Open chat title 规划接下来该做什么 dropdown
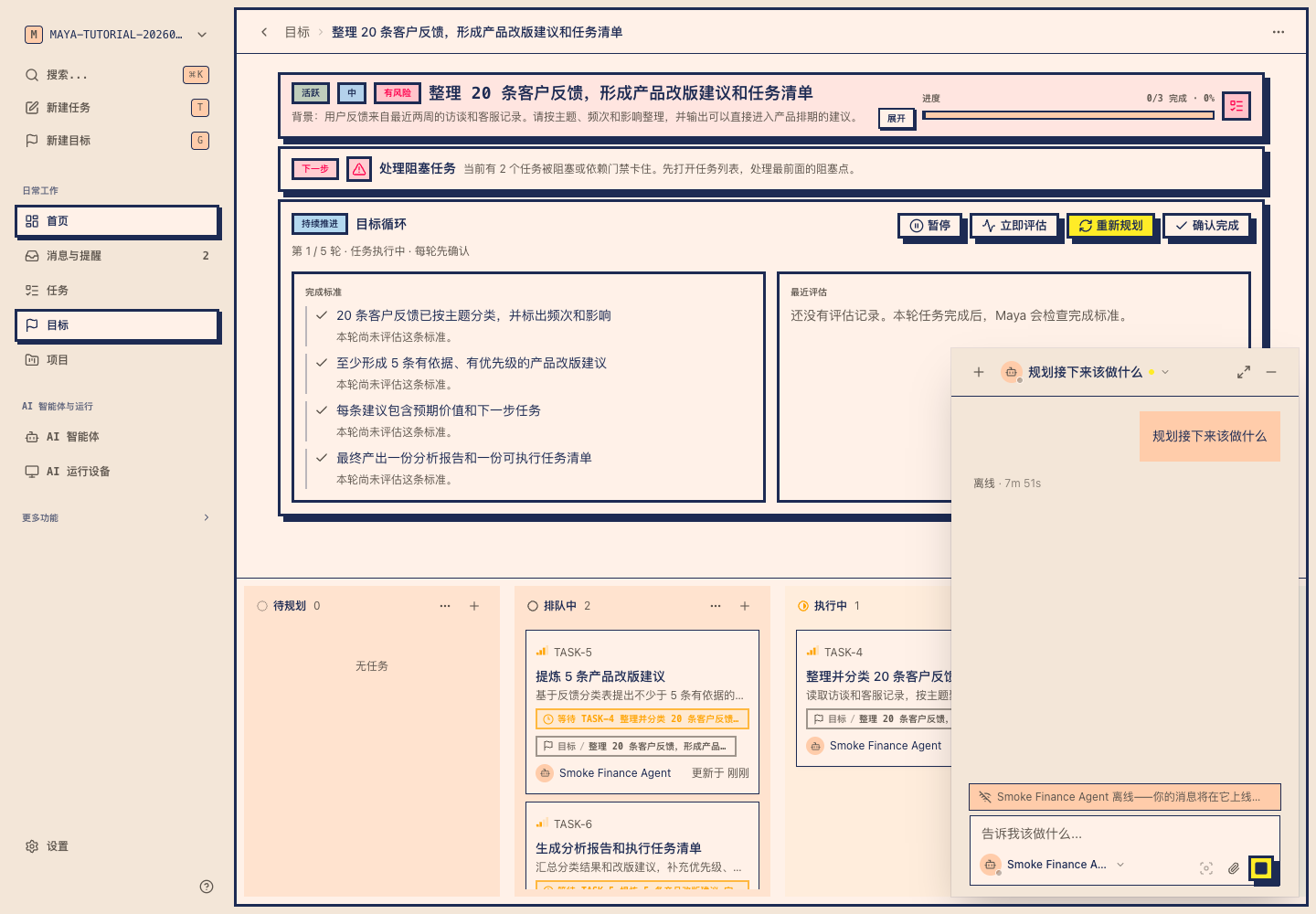 pos(1086,372)
